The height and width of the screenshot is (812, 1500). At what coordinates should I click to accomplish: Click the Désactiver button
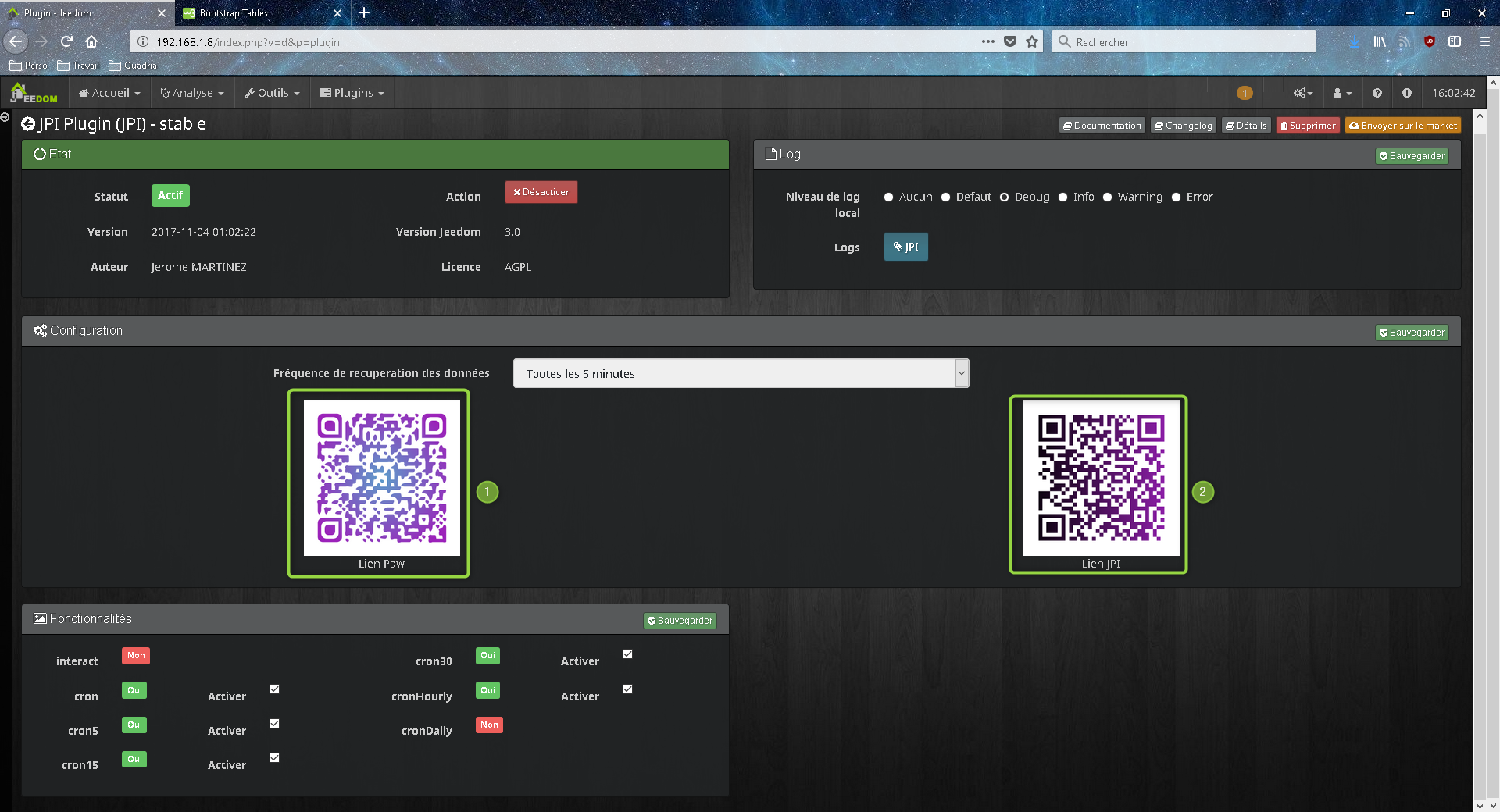(x=541, y=191)
